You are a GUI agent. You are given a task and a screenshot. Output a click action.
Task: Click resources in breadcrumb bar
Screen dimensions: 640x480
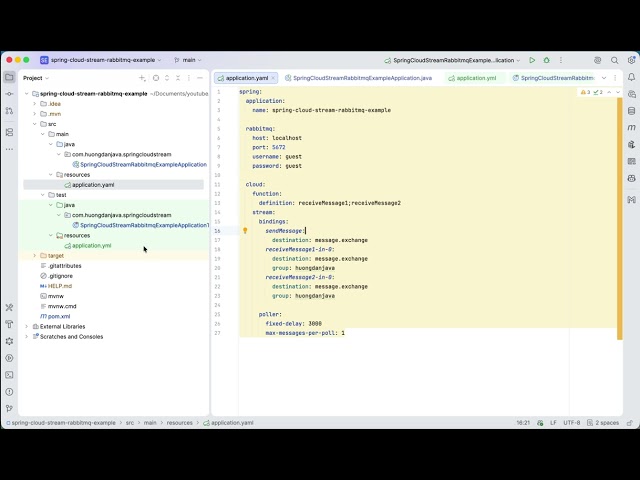click(x=180, y=423)
